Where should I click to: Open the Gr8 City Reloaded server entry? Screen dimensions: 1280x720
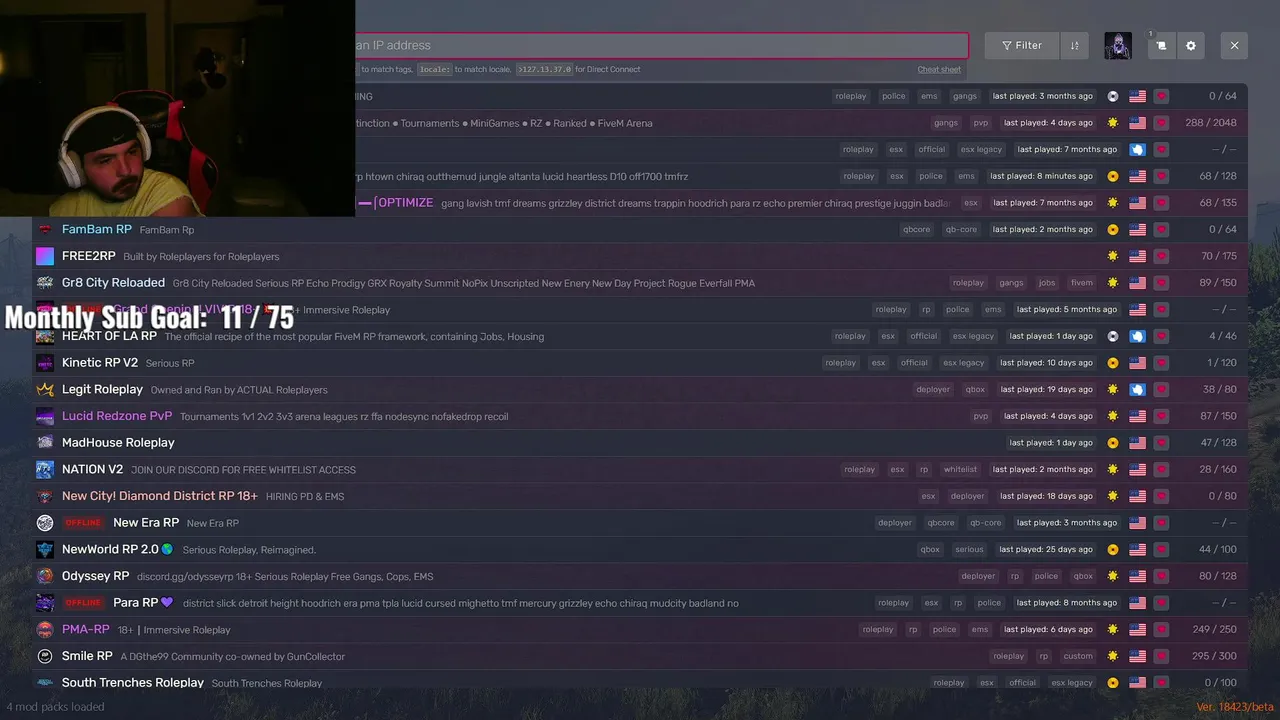click(640, 283)
